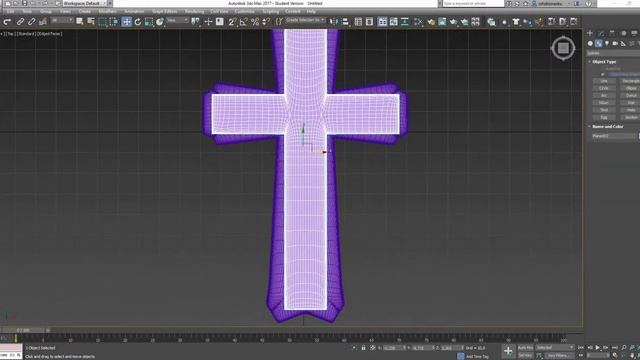
Task: Open Schematic View icon
Action: 404,22
